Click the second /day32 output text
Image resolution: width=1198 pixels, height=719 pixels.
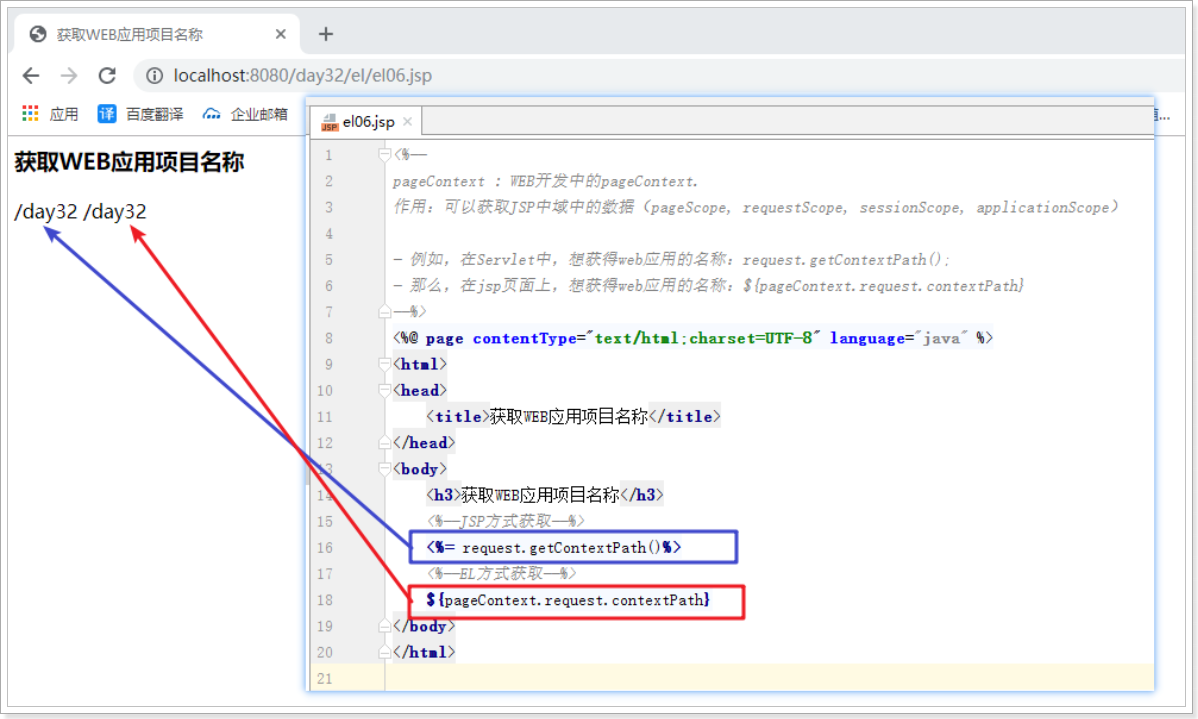tap(115, 212)
